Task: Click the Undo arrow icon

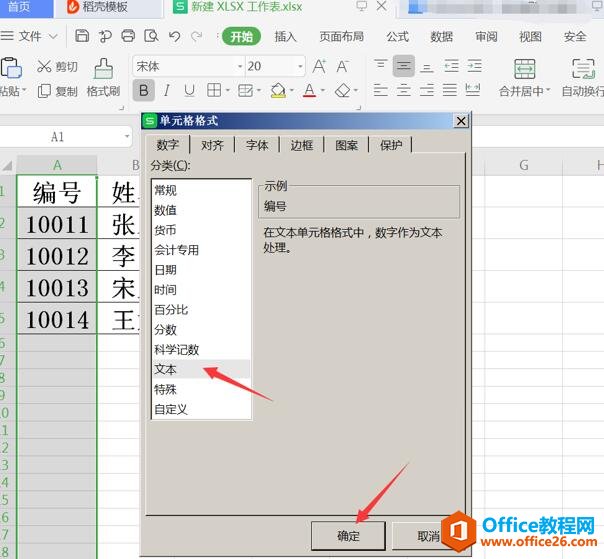Action: pyautogui.click(x=174, y=36)
